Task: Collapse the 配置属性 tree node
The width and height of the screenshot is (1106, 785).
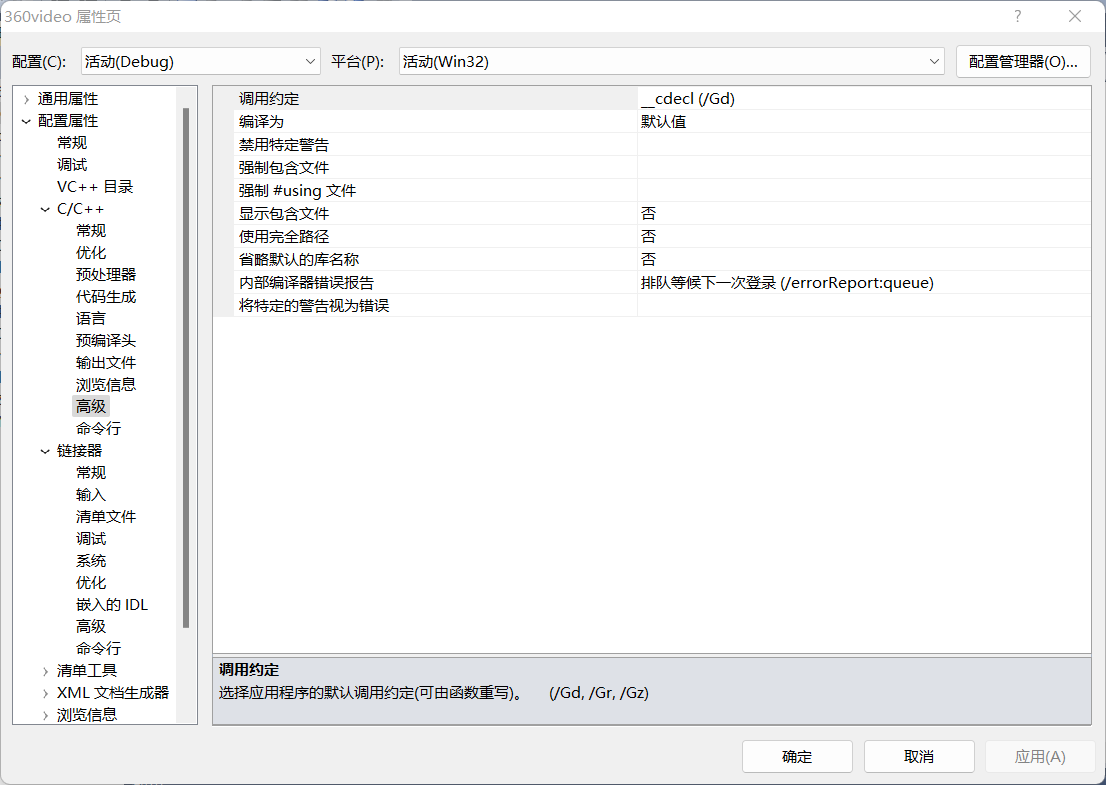Action: pos(25,120)
